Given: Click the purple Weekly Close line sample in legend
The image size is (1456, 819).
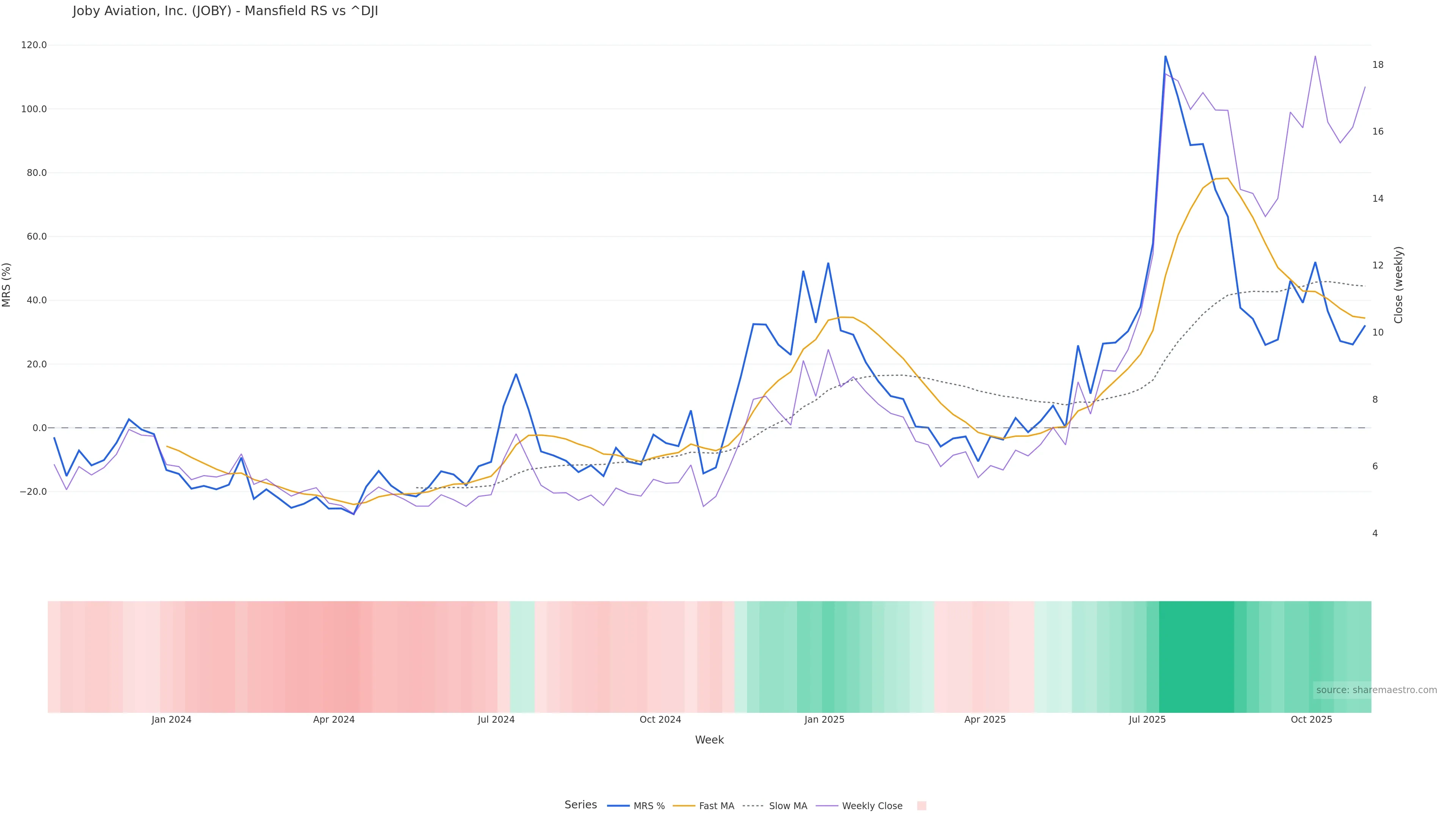Looking at the screenshot, I should pyautogui.click(x=827, y=806).
